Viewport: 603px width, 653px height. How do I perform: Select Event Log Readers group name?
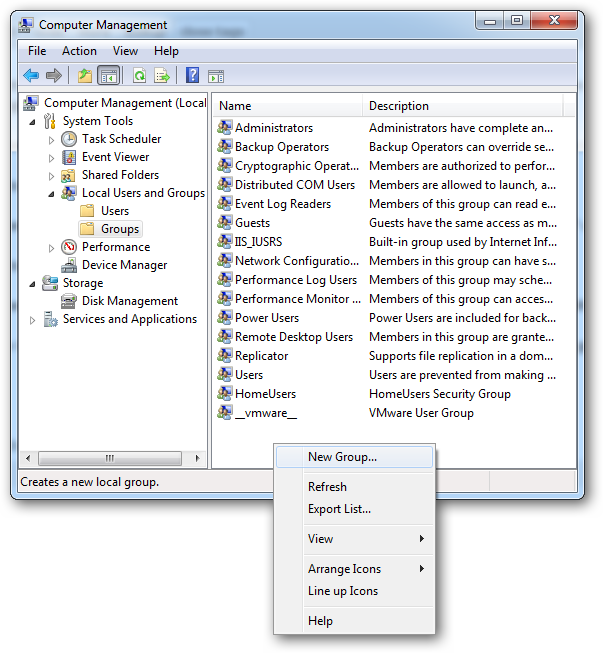283,204
